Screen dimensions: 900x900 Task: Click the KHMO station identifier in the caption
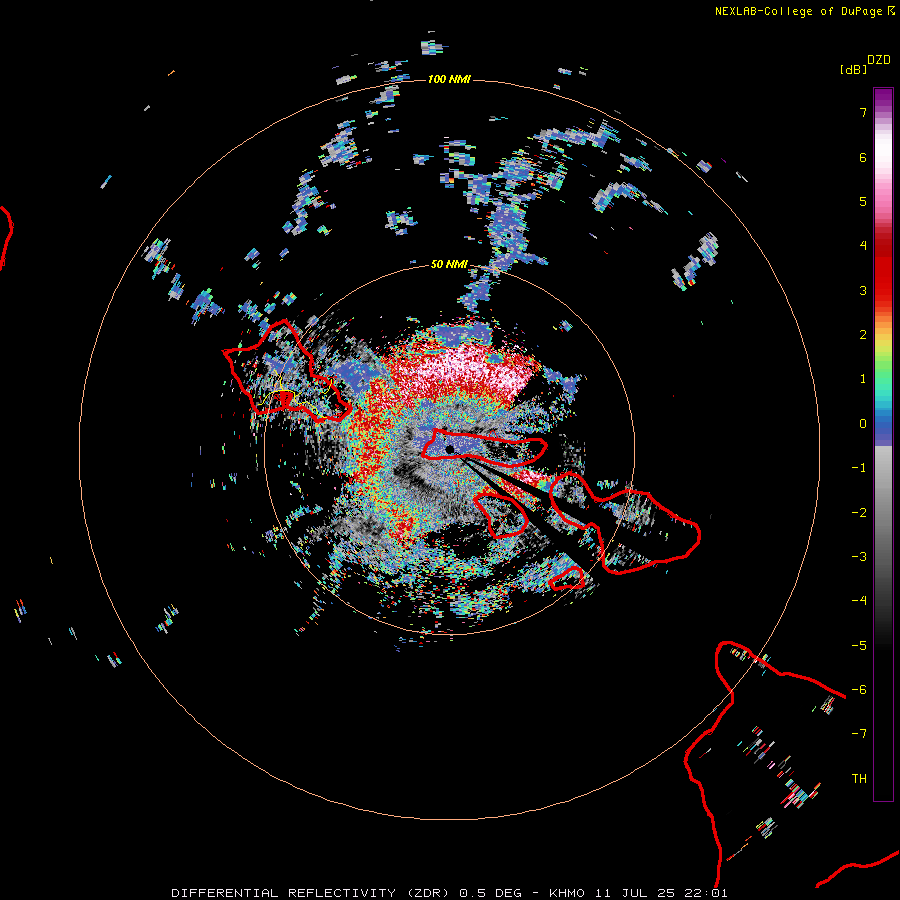click(567, 893)
